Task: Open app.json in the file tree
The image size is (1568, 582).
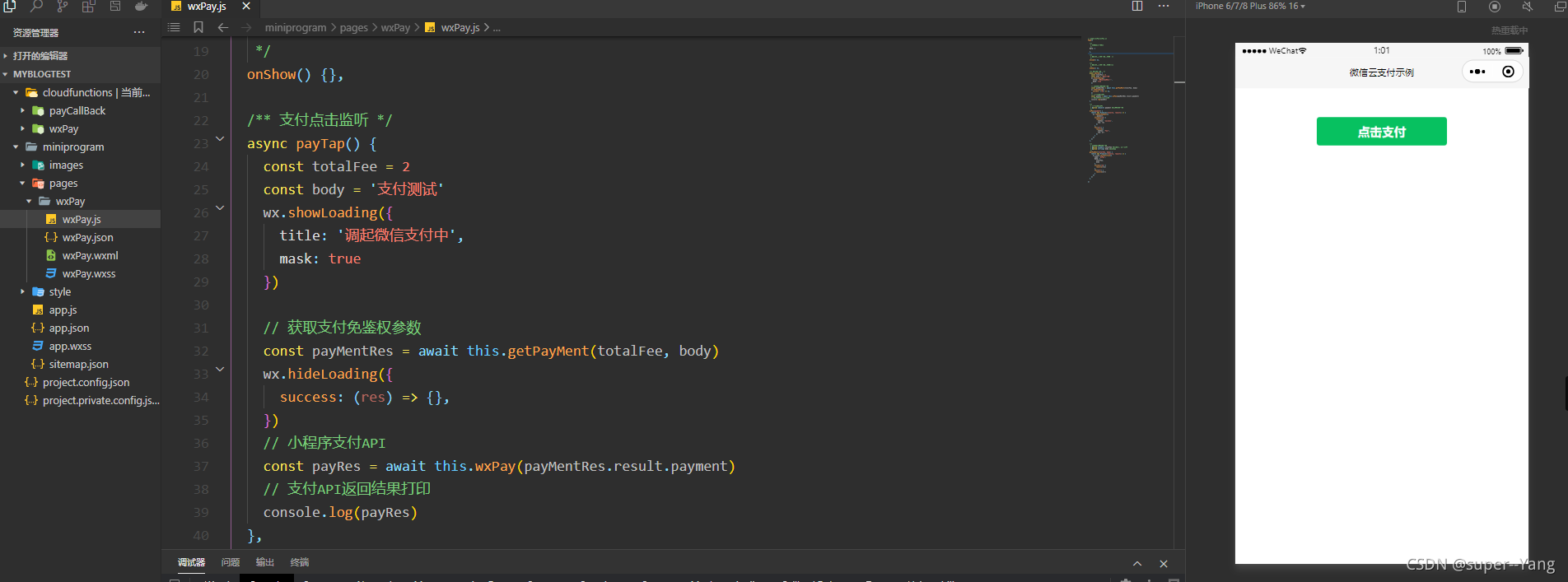Action: [x=81, y=328]
